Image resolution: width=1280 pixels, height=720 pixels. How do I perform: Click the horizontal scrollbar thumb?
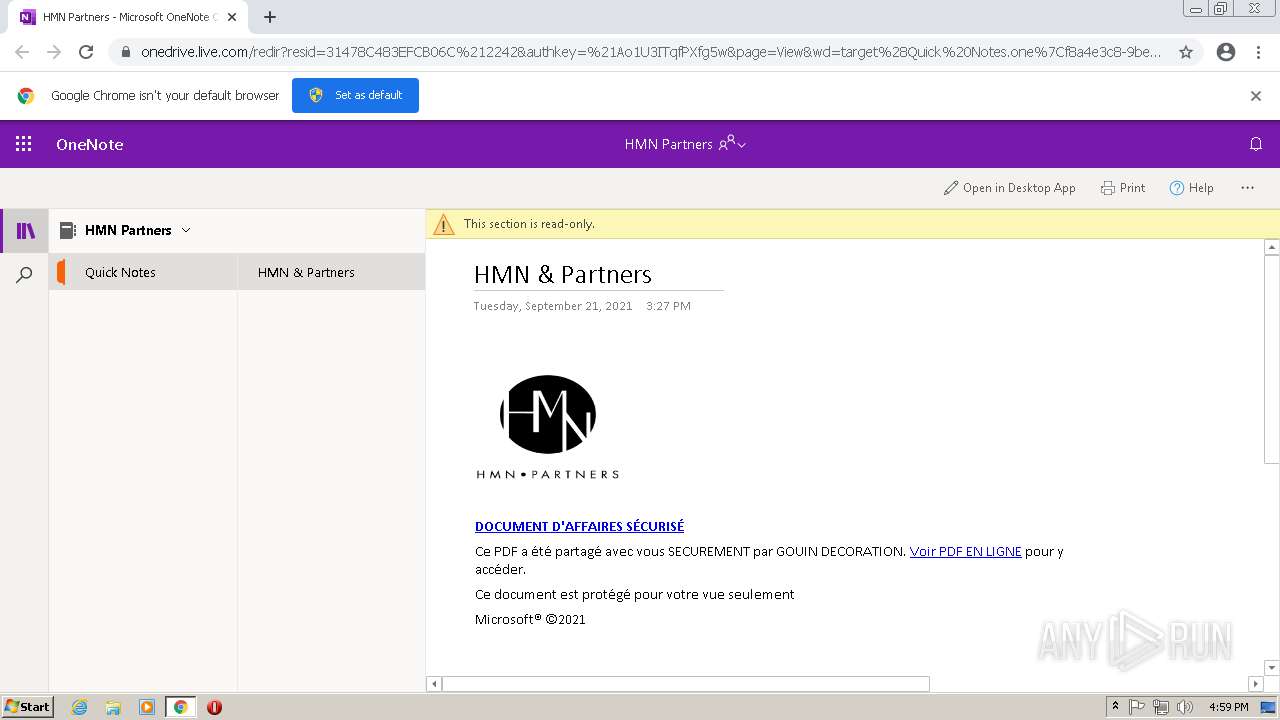[x=686, y=684]
